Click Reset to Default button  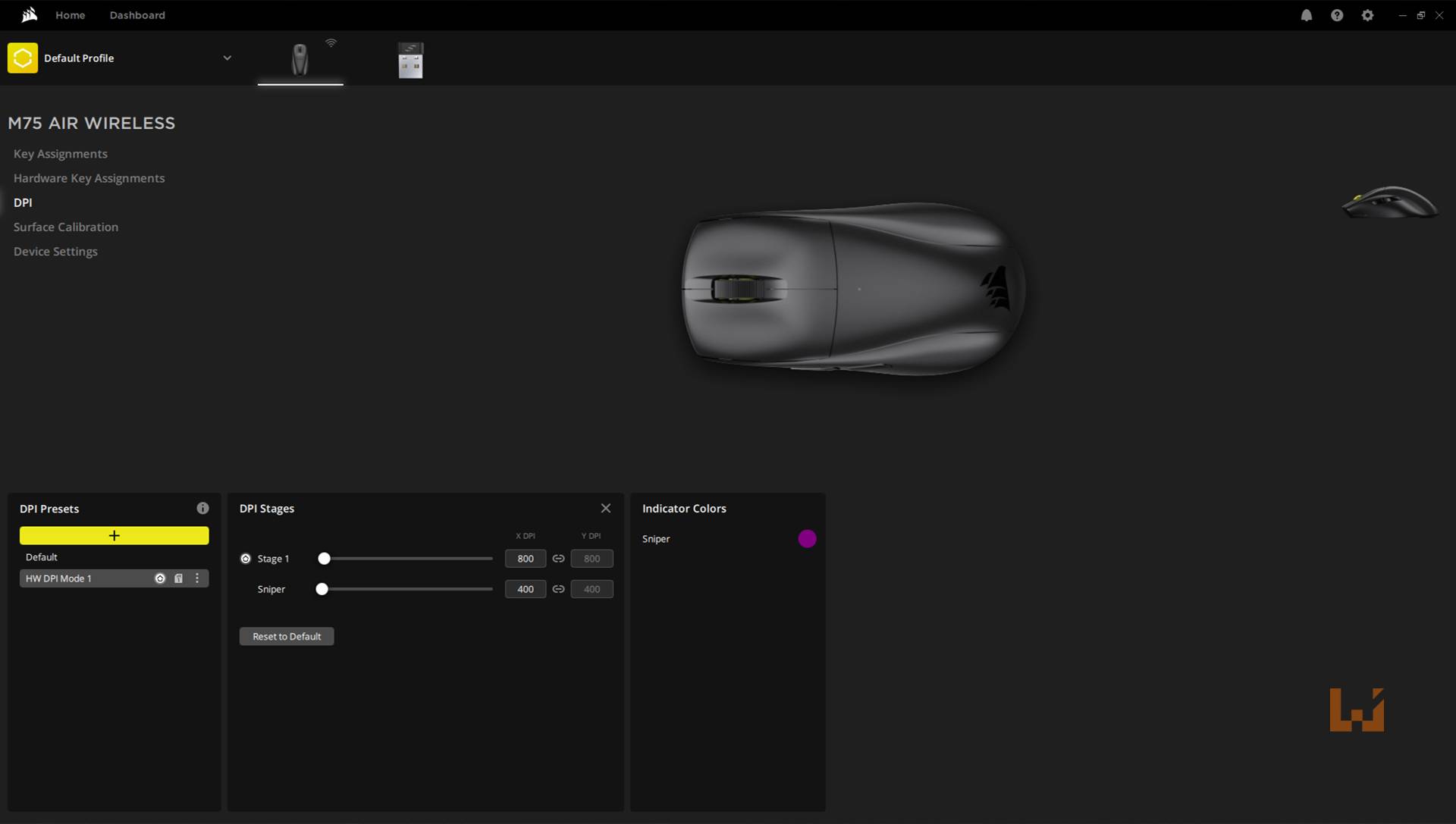(x=286, y=636)
